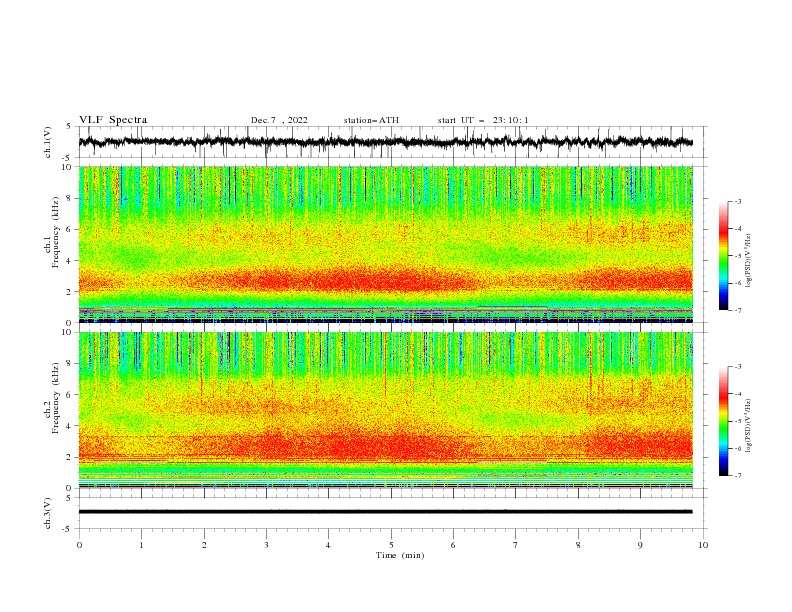Click the "Time (min)" axis label
The height and width of the screenshot is (612, 792).
click(400, 555)
